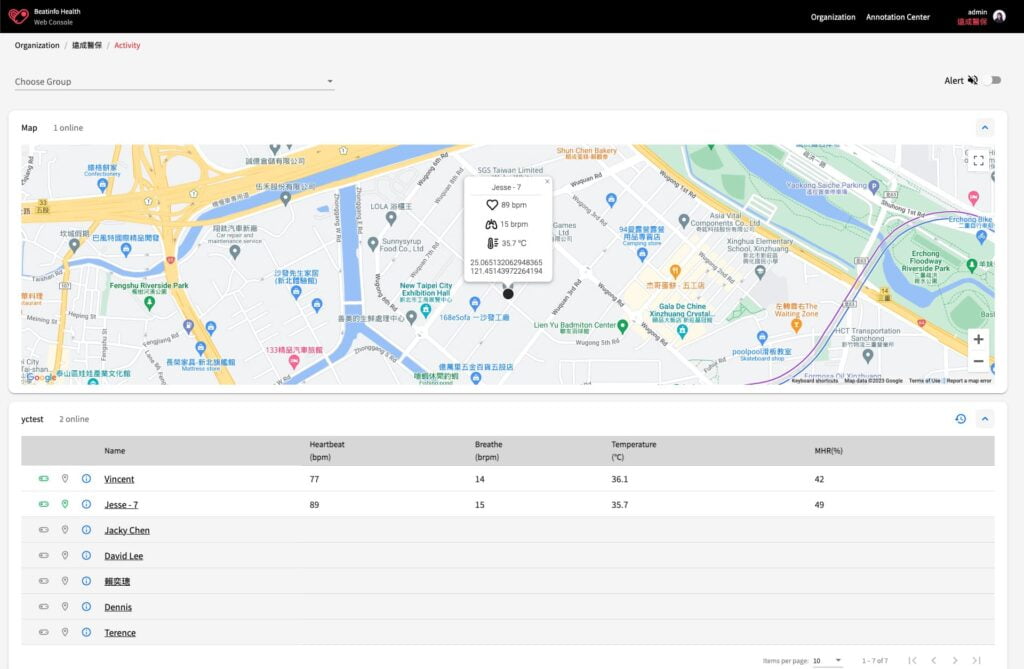Open David Lee's profile link

tap(123, 555)
